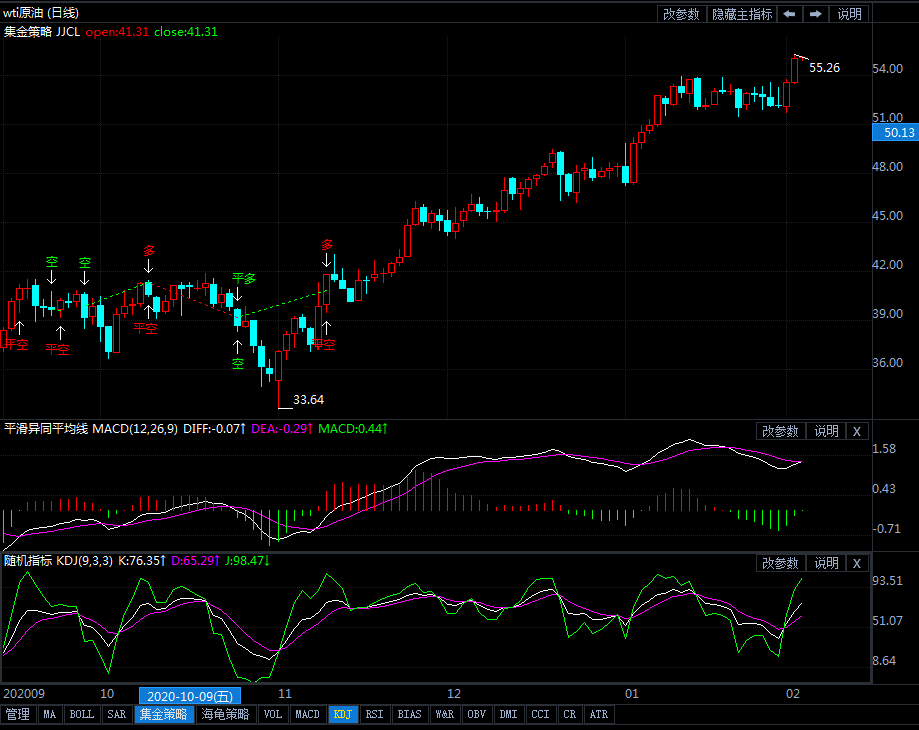
Task: Switch to the MA indicator tab
Action: 50,714
